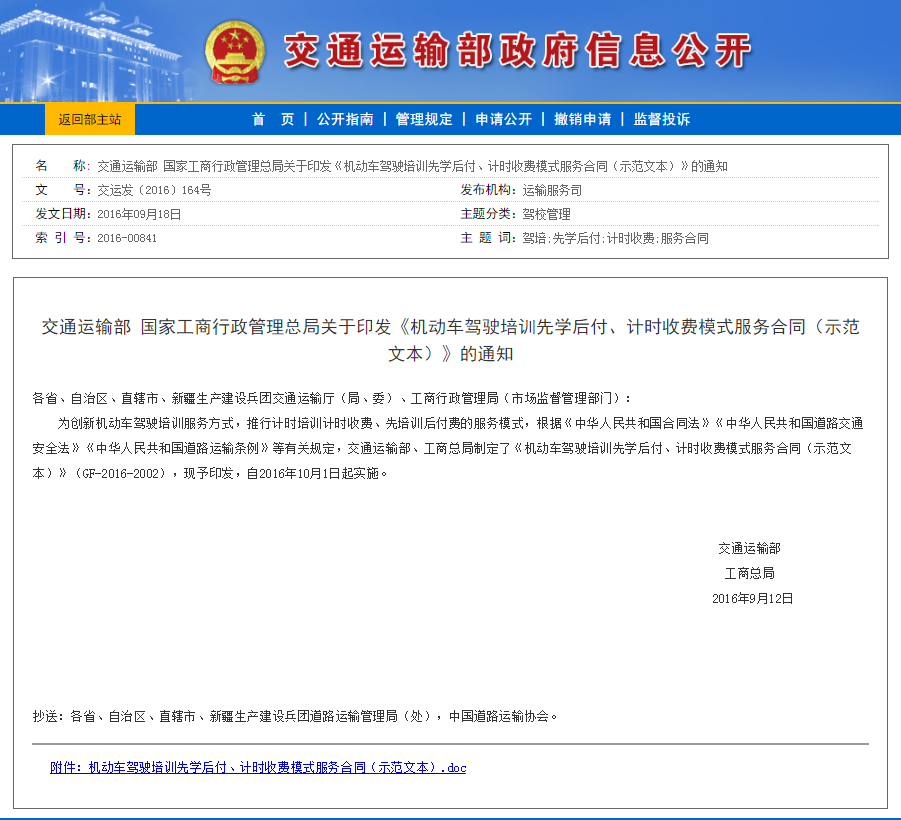
Task: Click keywords 驾培;先学后付;计时收费;服务合同
Action: coord(615,238)
